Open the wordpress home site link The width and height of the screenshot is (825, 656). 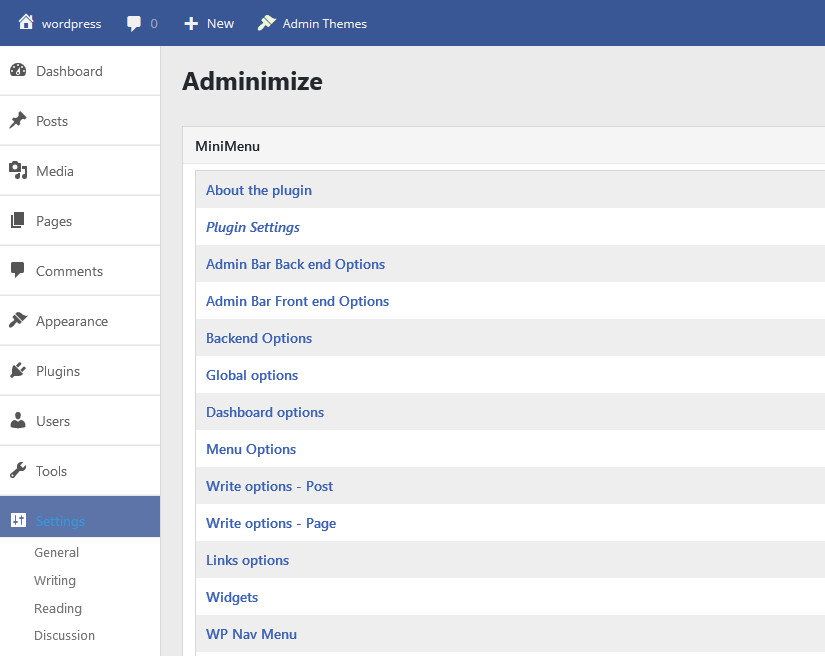[60, 23]
